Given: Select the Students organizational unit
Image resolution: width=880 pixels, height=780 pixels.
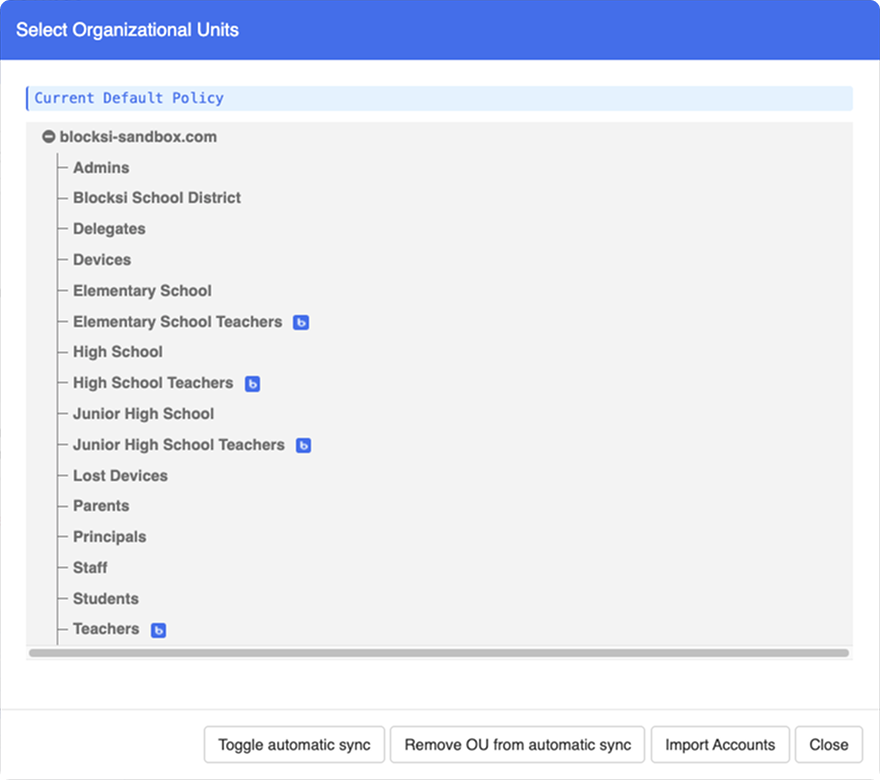Looking at the screenshot, I should 106,598.
